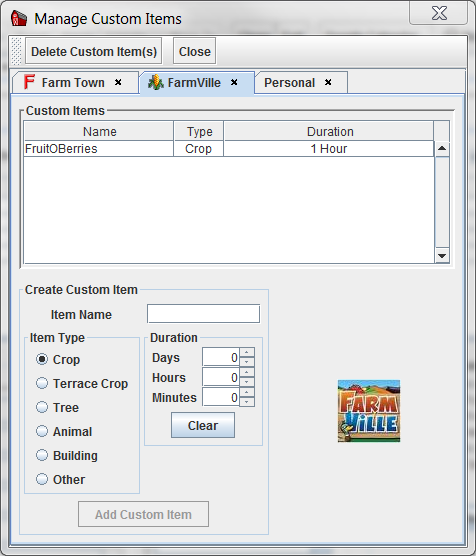Click the red barn icon in the title bar
This screenshot has width=476, height=556.
point(18,18)
